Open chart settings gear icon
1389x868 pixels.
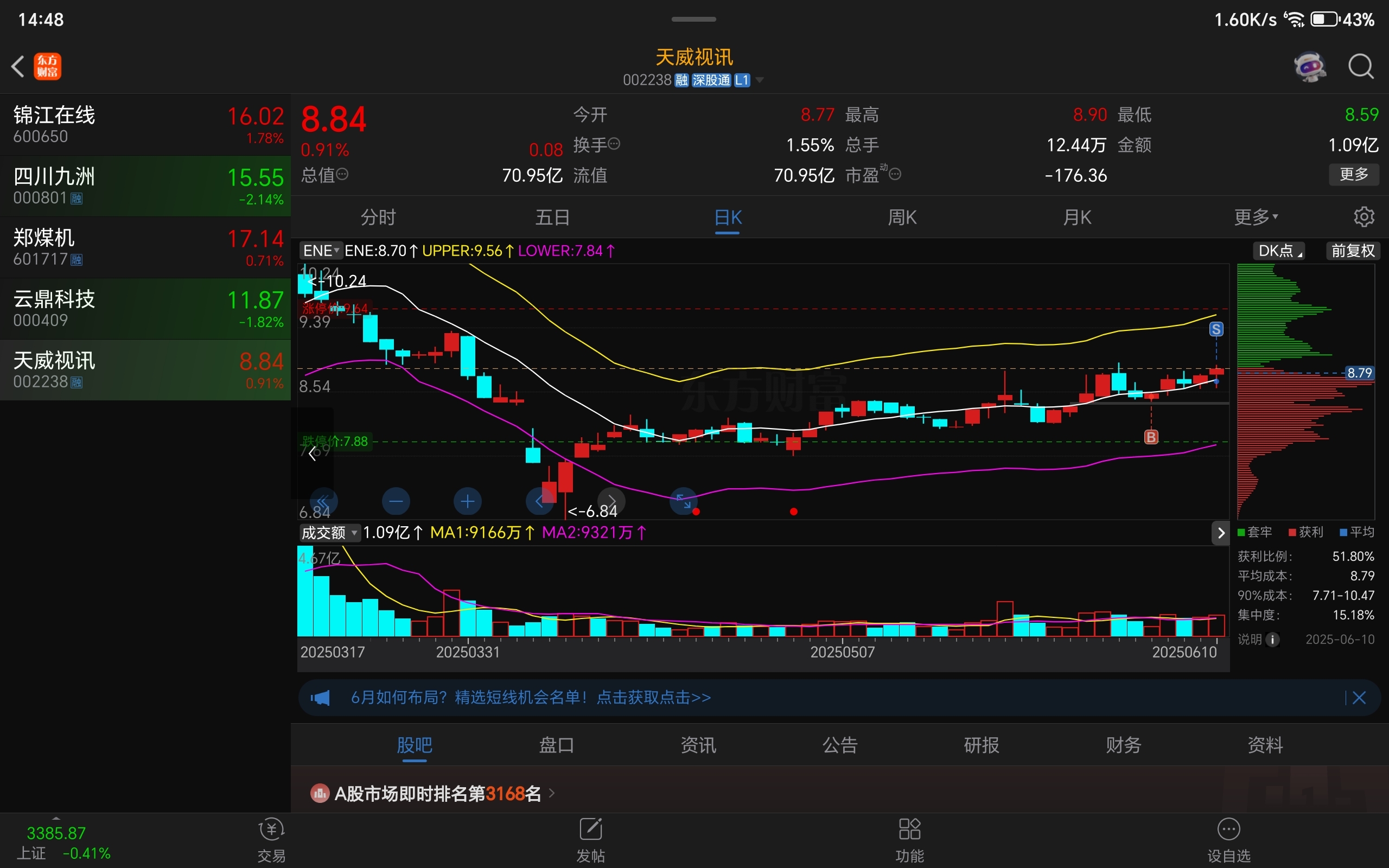[x=1363, y=217]
